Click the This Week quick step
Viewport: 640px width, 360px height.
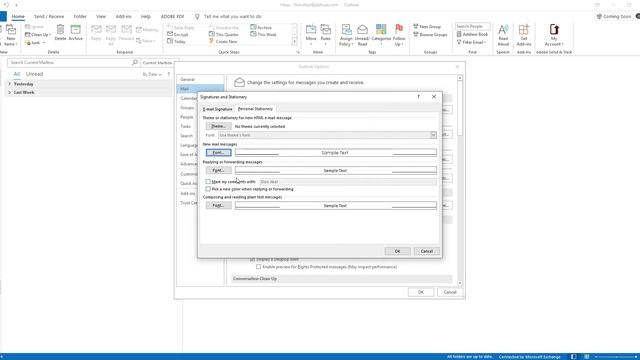click(263, 35)
